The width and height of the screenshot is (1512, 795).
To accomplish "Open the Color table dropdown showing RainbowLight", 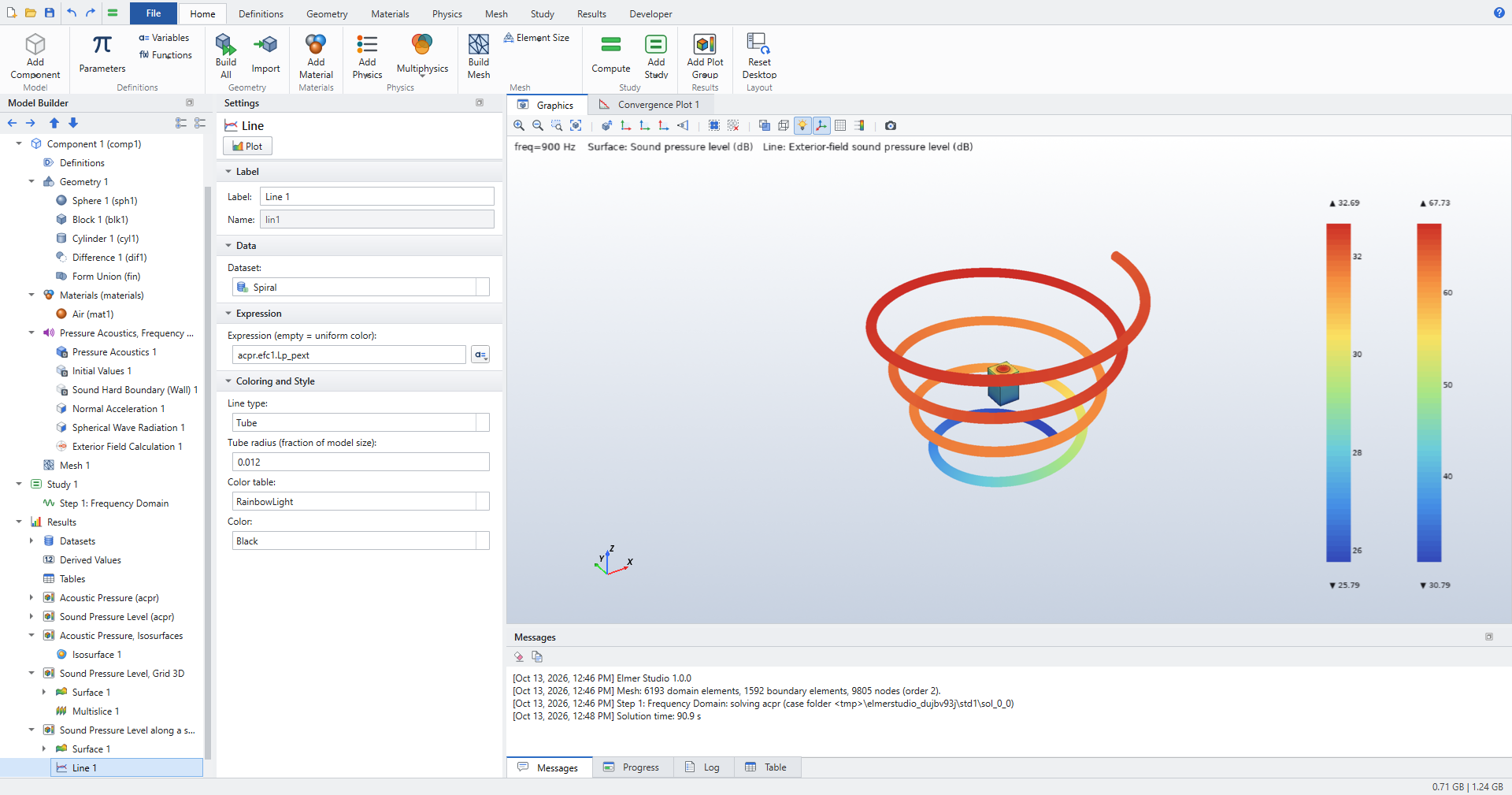I will [x=361, y=502].
